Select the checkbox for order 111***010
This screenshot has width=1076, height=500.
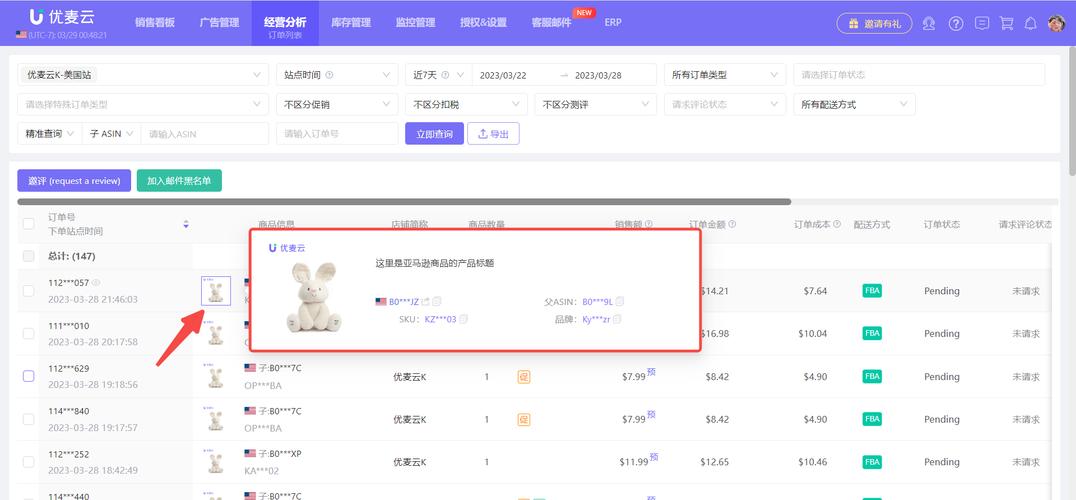[29, 333]
